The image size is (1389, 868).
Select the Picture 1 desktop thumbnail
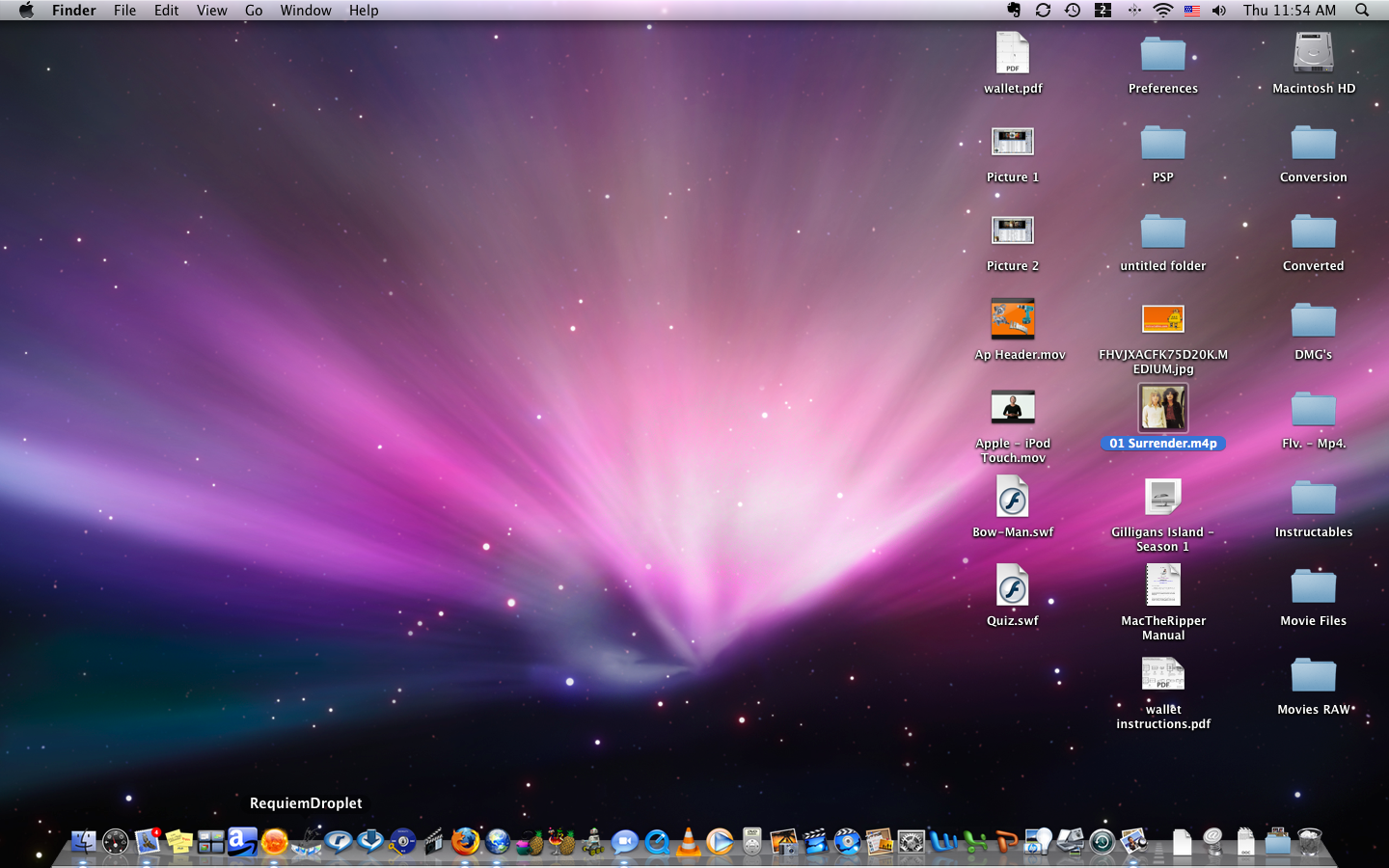1013,142
